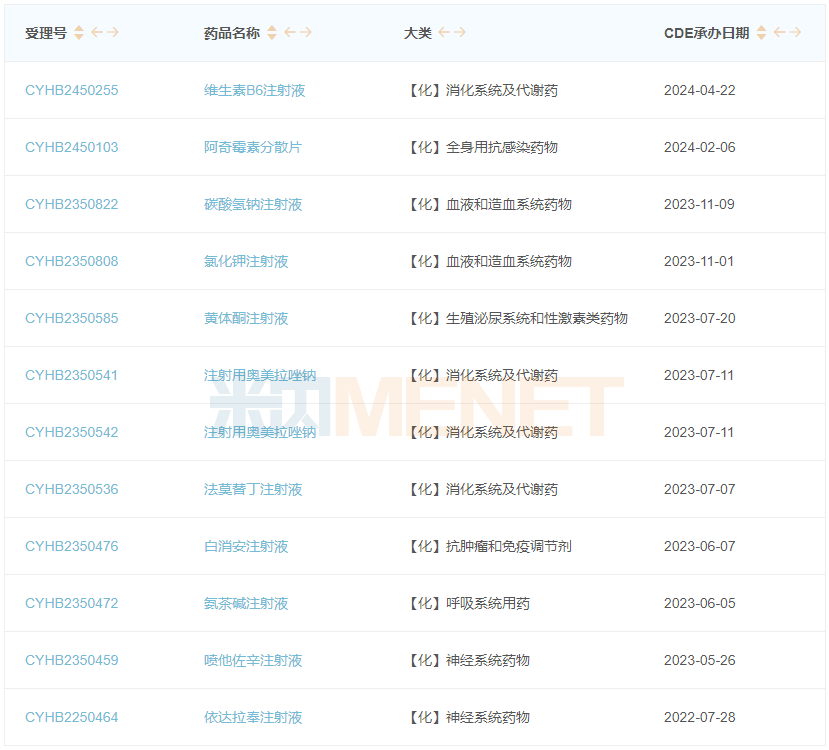Open acceptance number CYHB2350822
The image size is (829, 750).
pyautogui.click(x=72, y=205)
